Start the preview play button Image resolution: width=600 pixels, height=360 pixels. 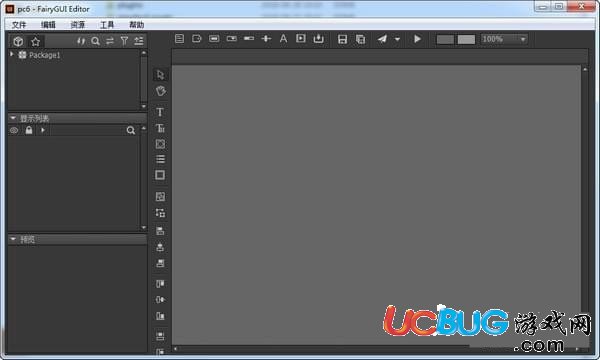click(x=417, y=39)
